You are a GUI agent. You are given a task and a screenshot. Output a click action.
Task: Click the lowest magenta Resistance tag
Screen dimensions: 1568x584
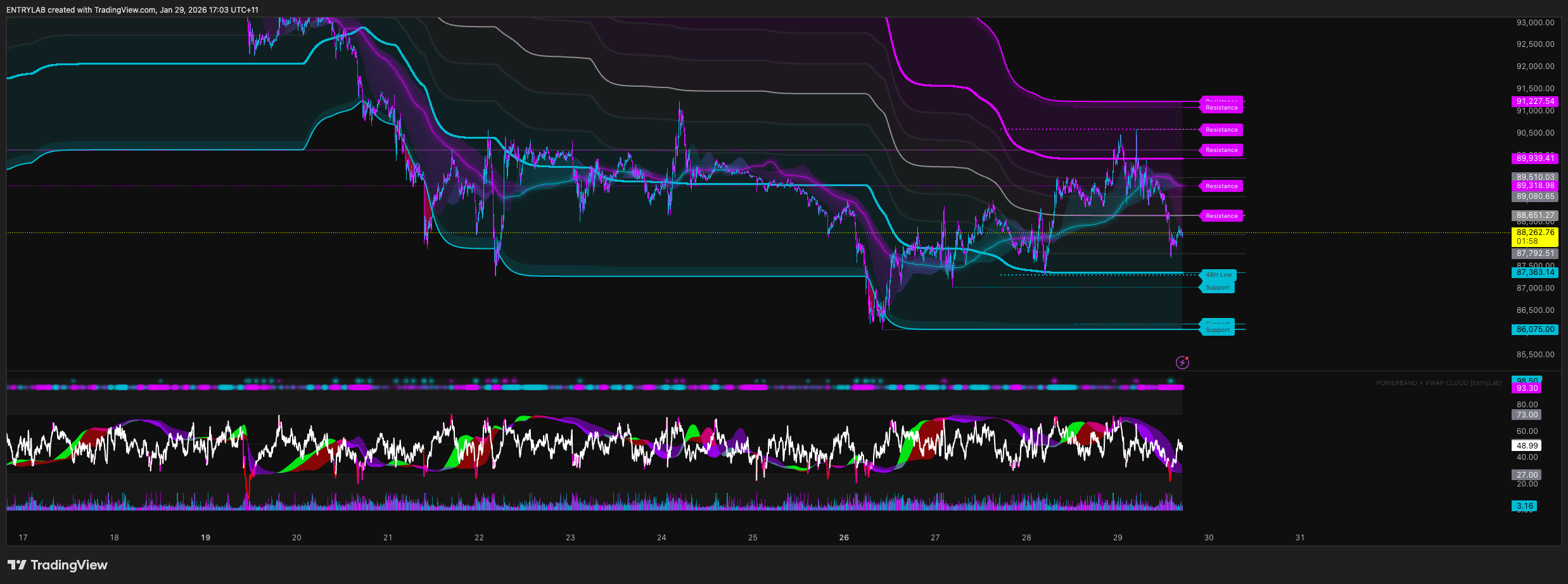[x=1221, y=216]
